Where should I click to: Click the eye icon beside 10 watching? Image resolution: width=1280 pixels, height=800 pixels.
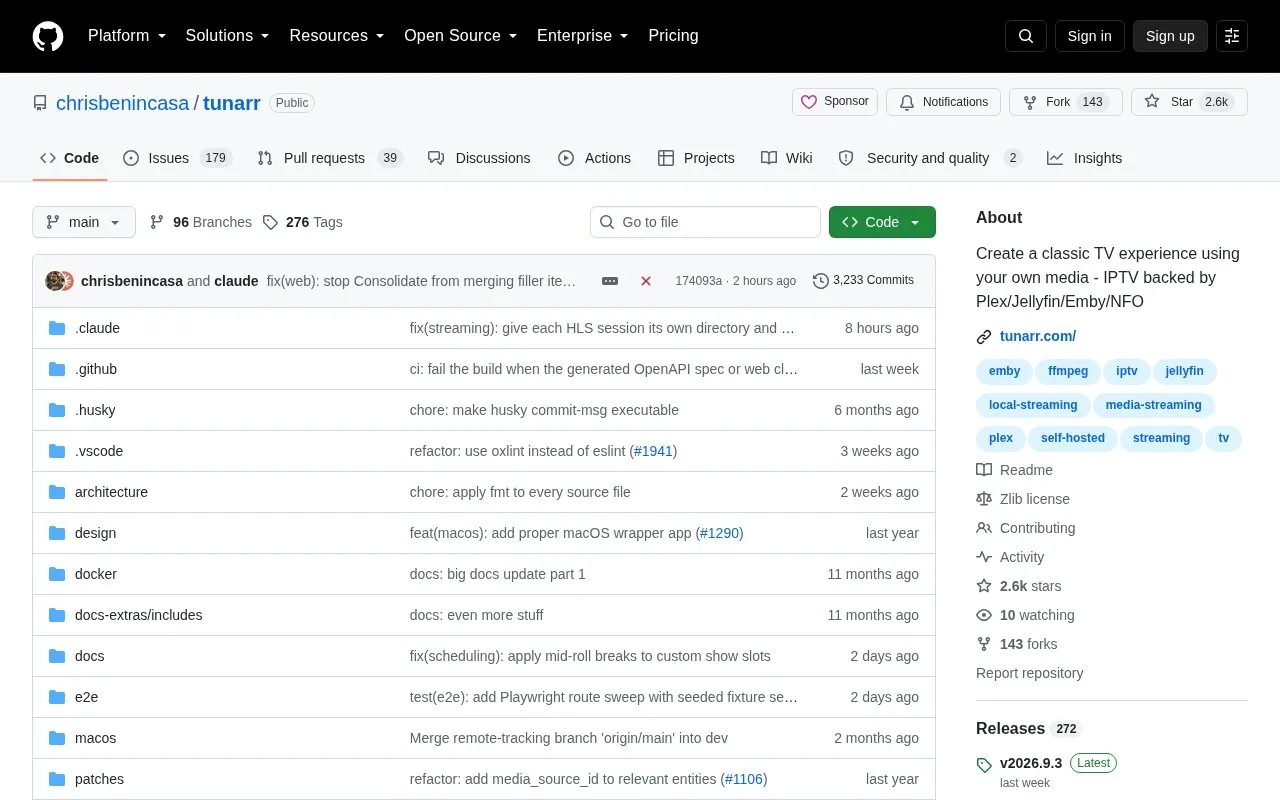[984, 615]
